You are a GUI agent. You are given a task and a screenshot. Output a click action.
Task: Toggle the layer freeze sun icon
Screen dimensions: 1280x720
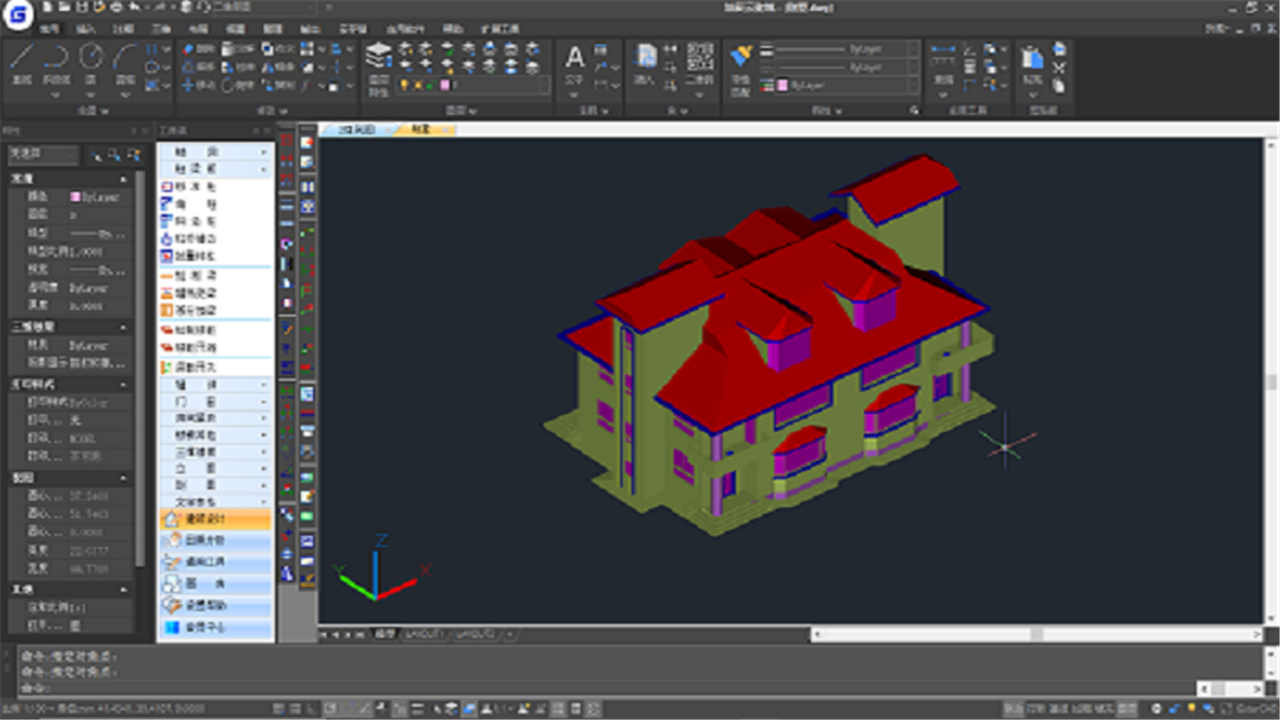(x=418, y=86)
